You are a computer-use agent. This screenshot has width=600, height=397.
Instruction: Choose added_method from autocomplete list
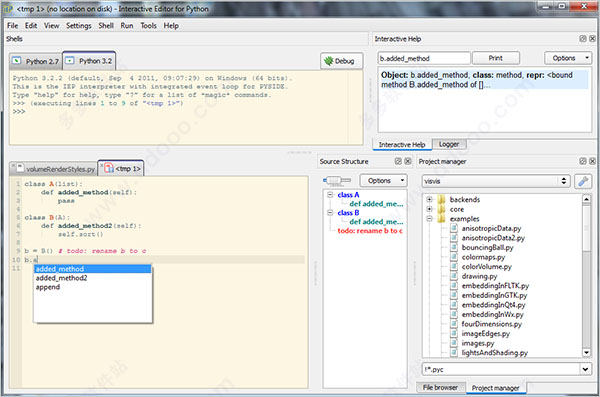coord(93,269)
